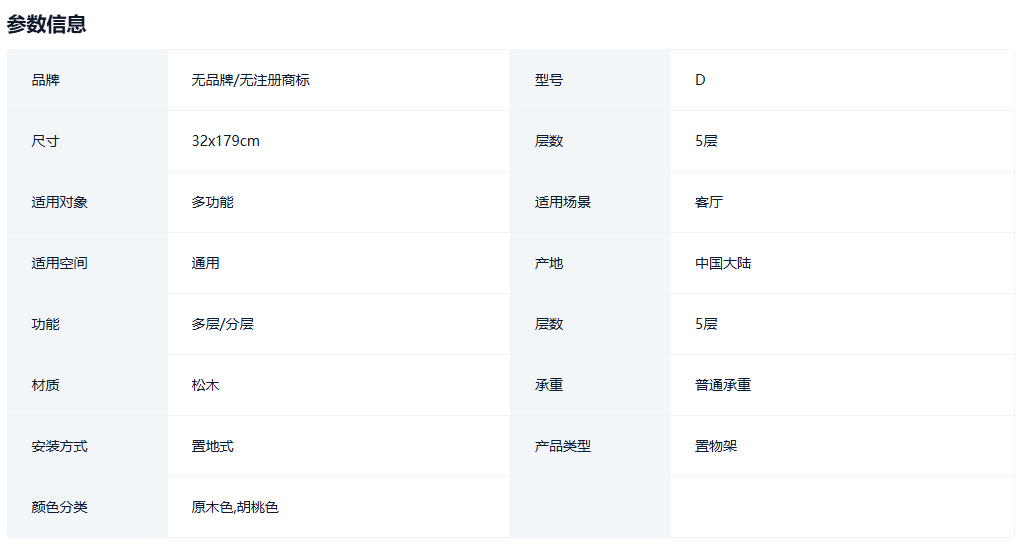This screenshot has width=1026, height=545.
Task: Click the 参数信息 section heading
Action: [46, 24]
